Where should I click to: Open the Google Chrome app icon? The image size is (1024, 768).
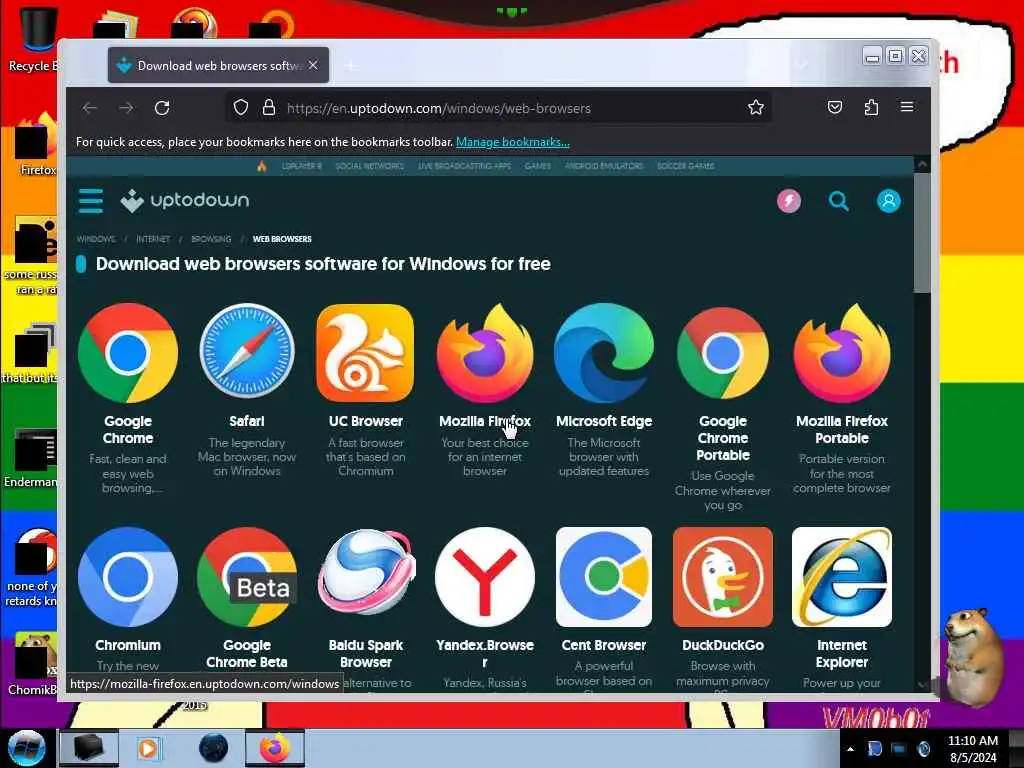pos(128,353)
